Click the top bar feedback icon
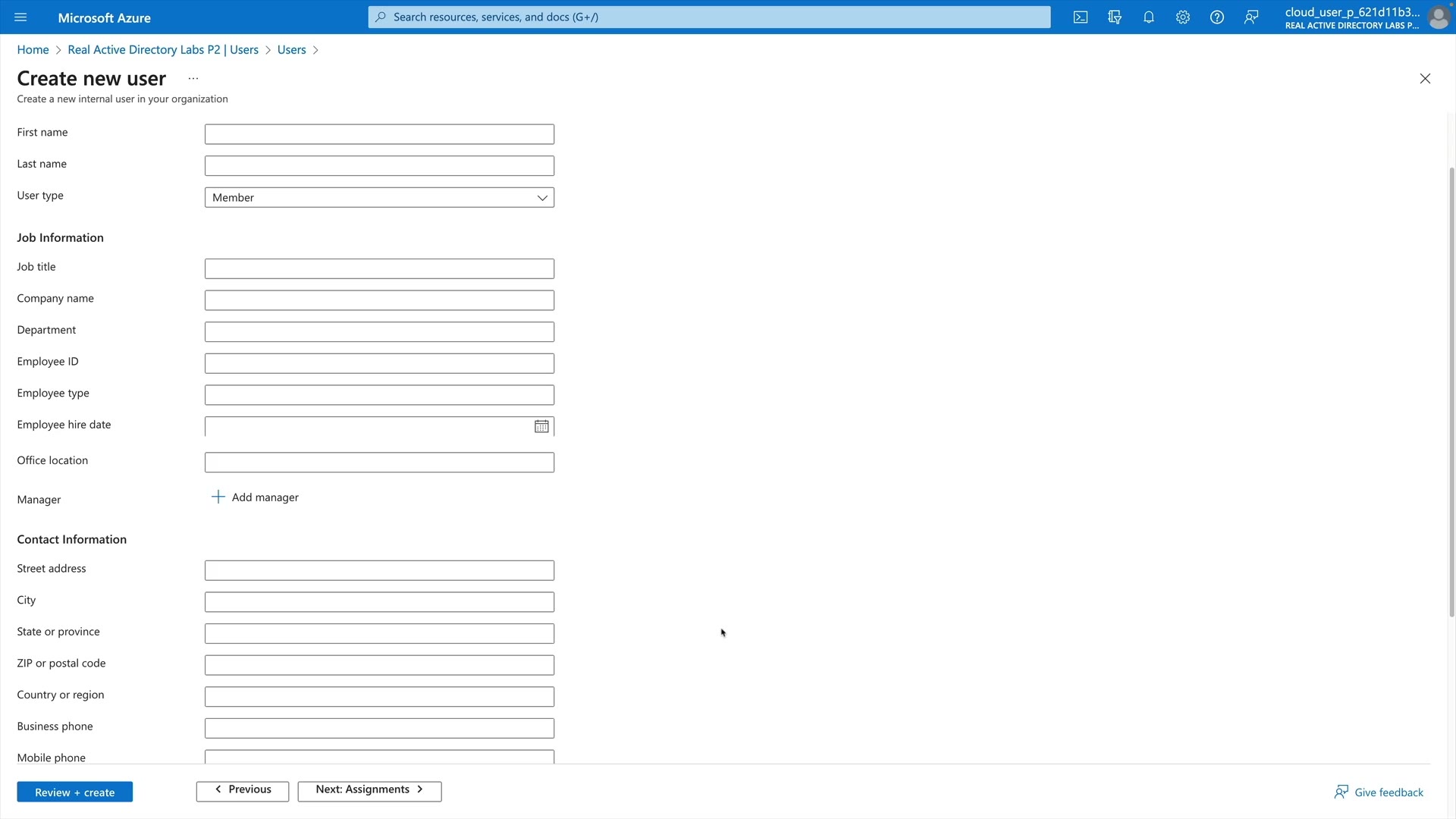 coord(1251,17)
